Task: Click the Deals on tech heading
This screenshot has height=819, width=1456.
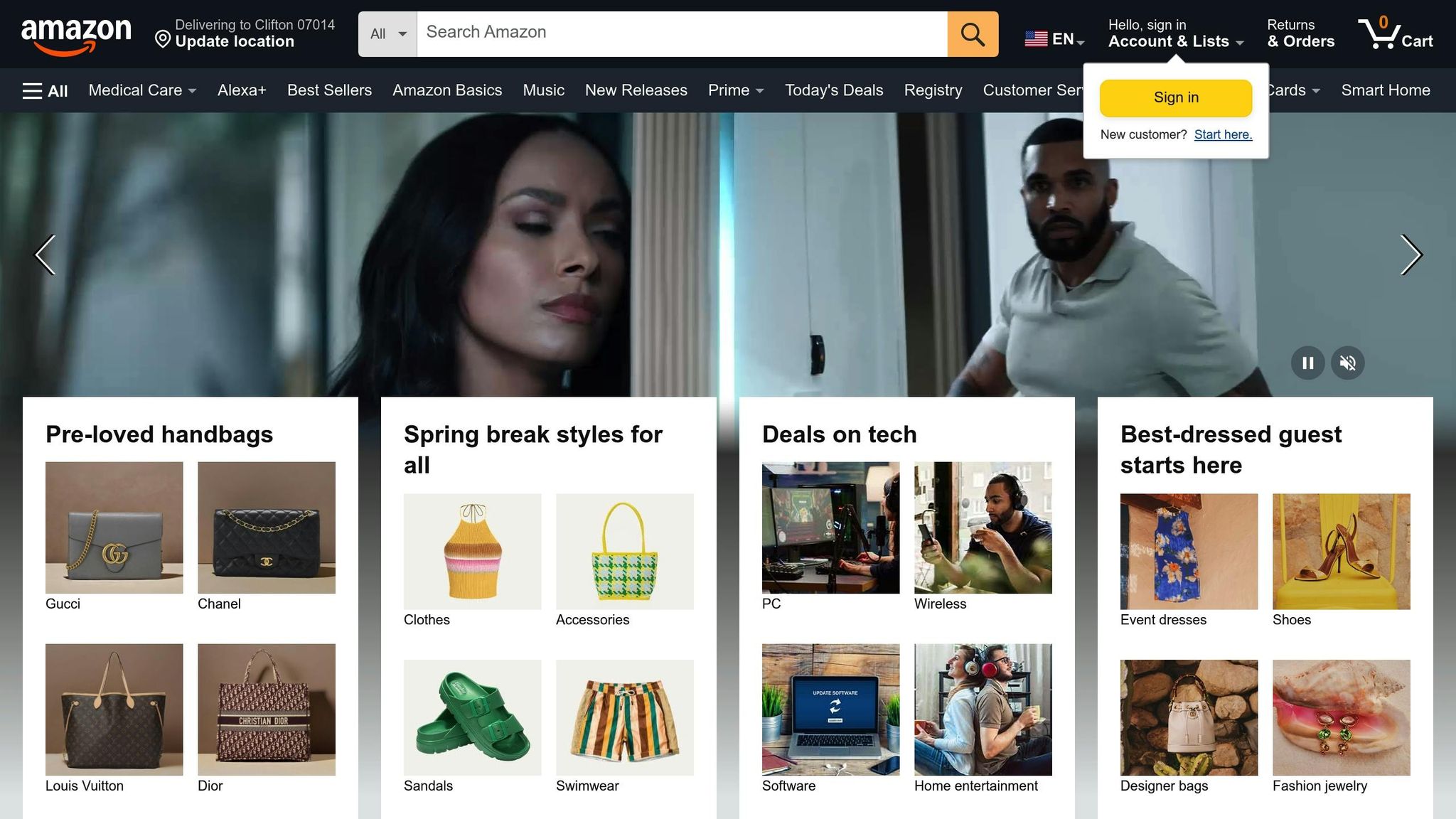Action: 840,434
